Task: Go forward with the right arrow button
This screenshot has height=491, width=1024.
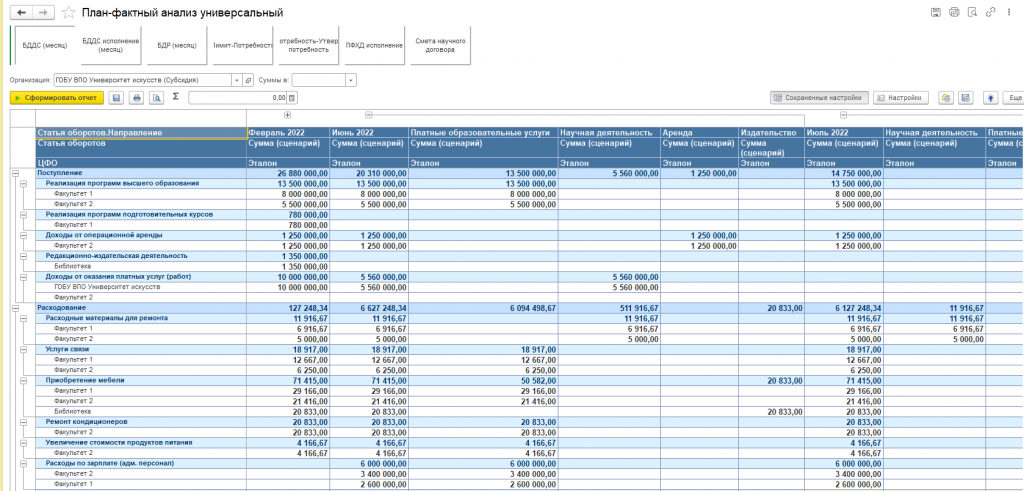Action: [44, 12]
